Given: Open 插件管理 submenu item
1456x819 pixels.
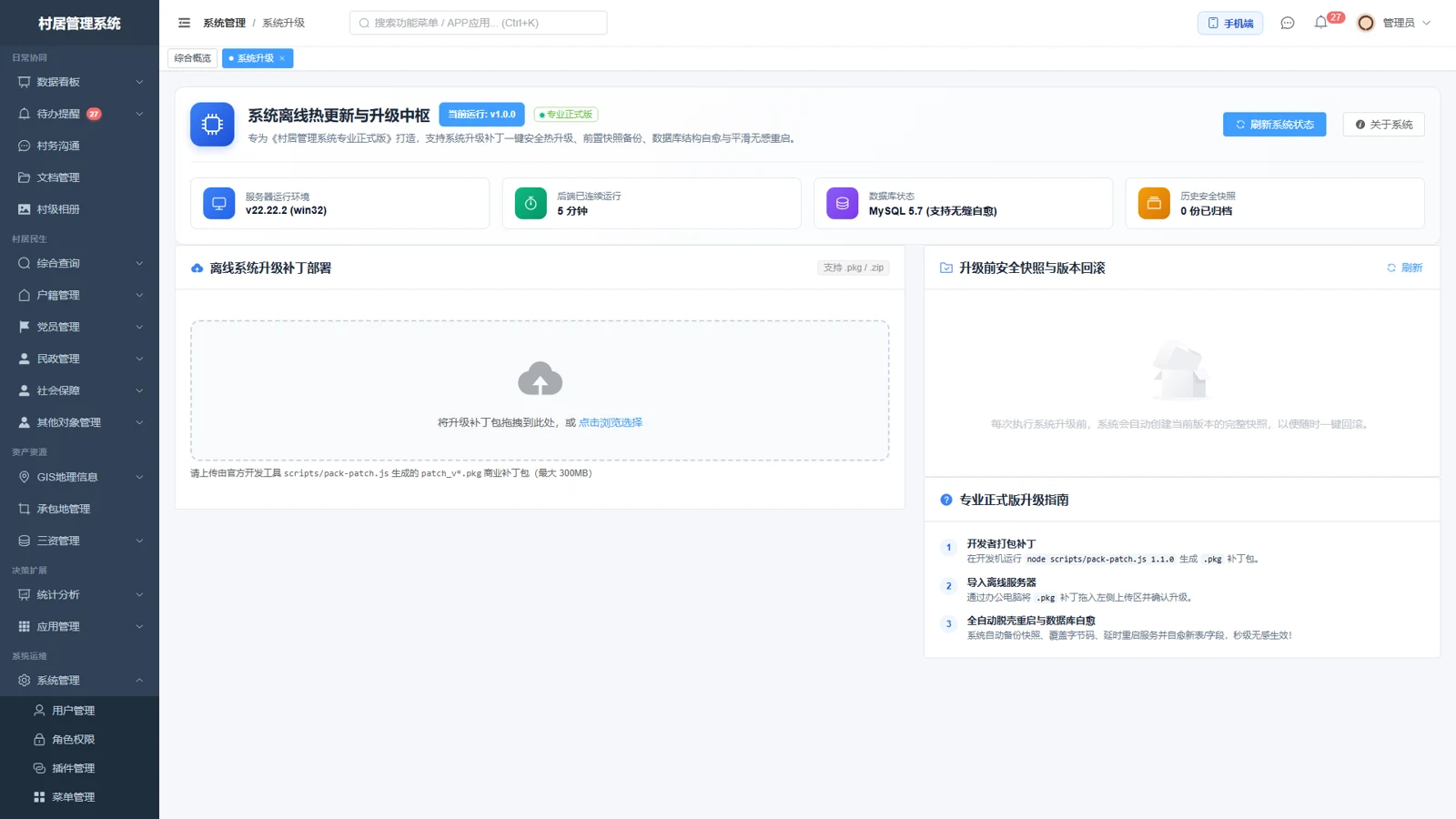Looking at the screenshot, I should click(79, 769).
